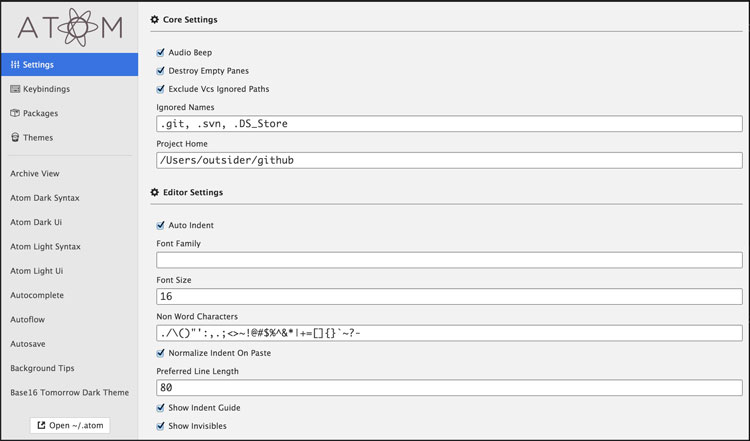Click the Font Size label
The image size is (750, 441).
[x=174, y=280]
